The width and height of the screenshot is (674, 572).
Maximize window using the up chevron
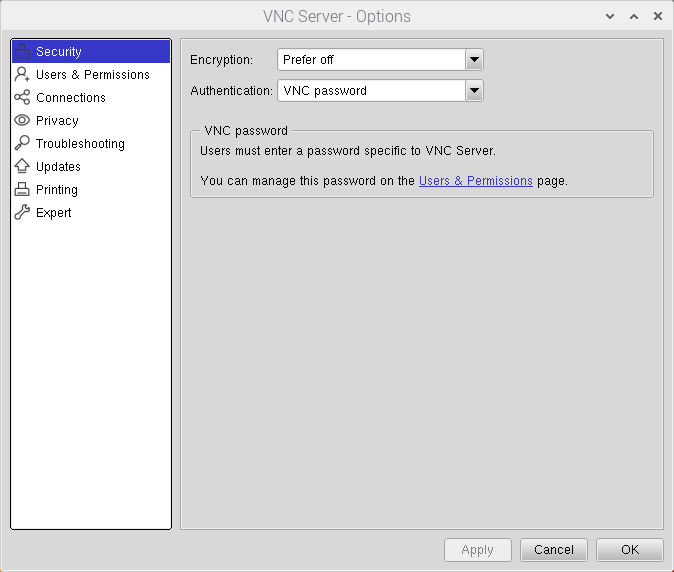pyautogui.click(x=634, y=16)
